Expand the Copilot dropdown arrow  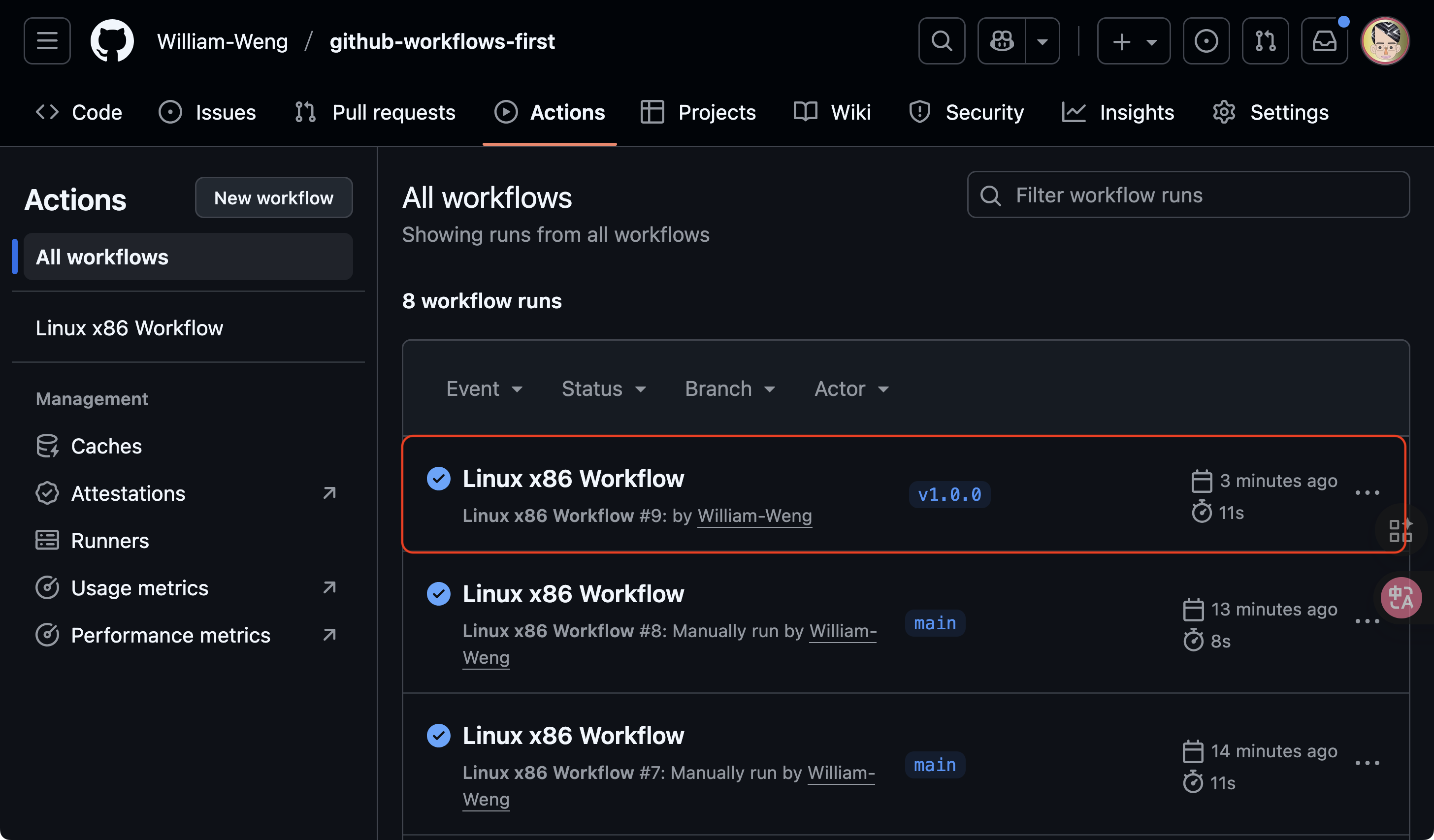1042,41
